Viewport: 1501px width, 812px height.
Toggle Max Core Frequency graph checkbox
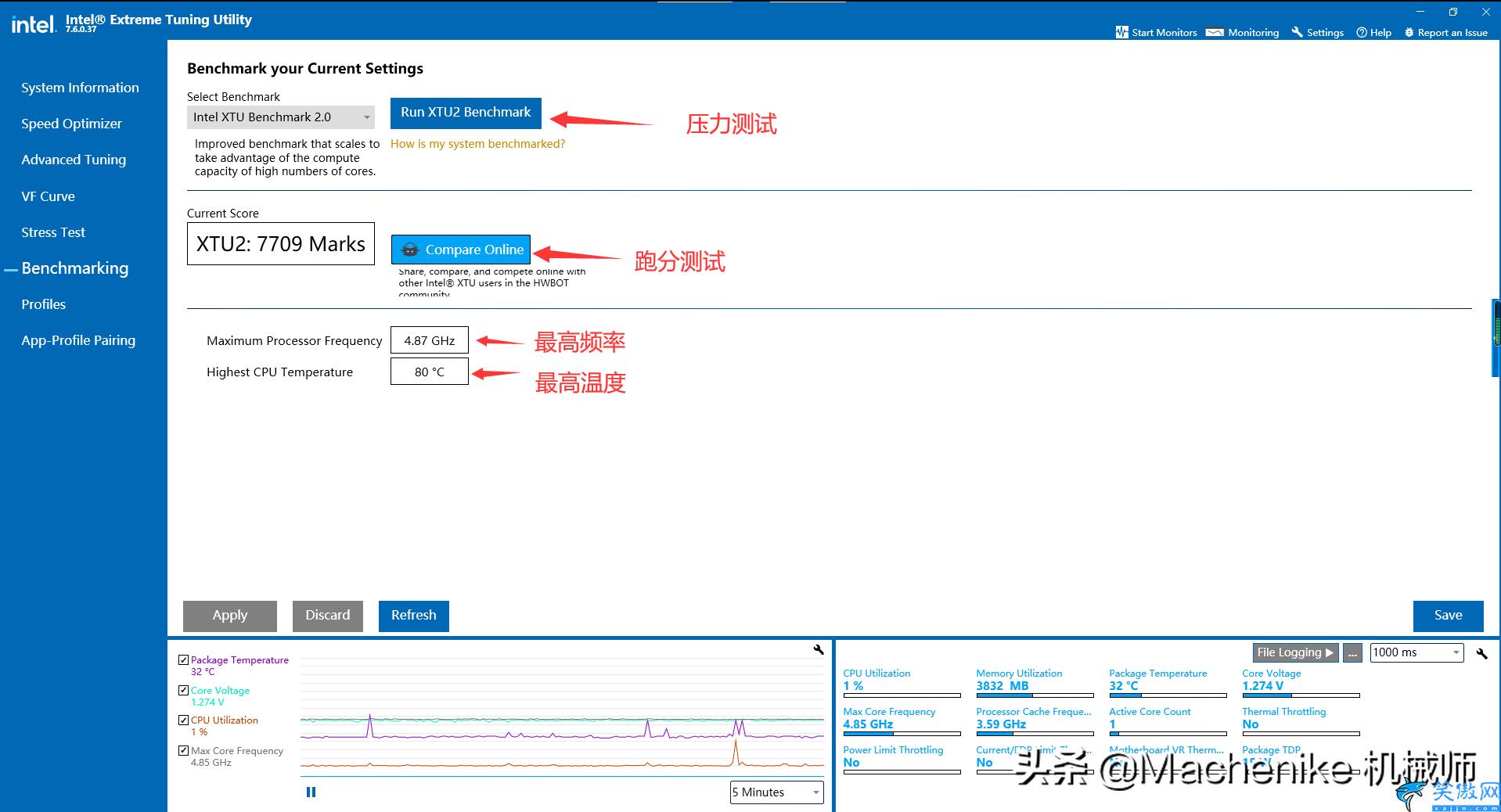tap(183, 750)
